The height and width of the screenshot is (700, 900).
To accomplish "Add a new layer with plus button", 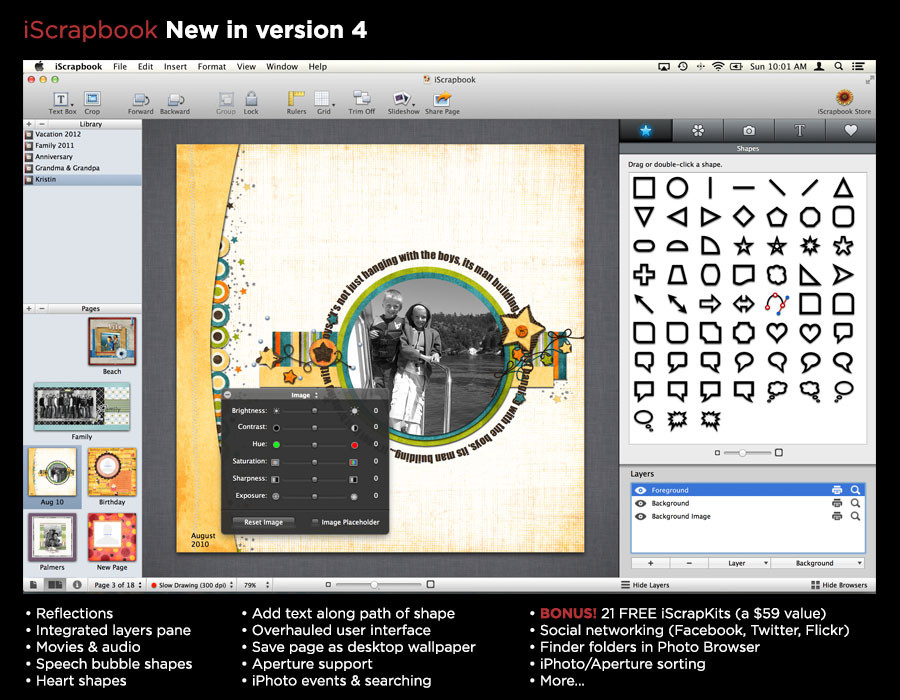I will tap(650, 563).
